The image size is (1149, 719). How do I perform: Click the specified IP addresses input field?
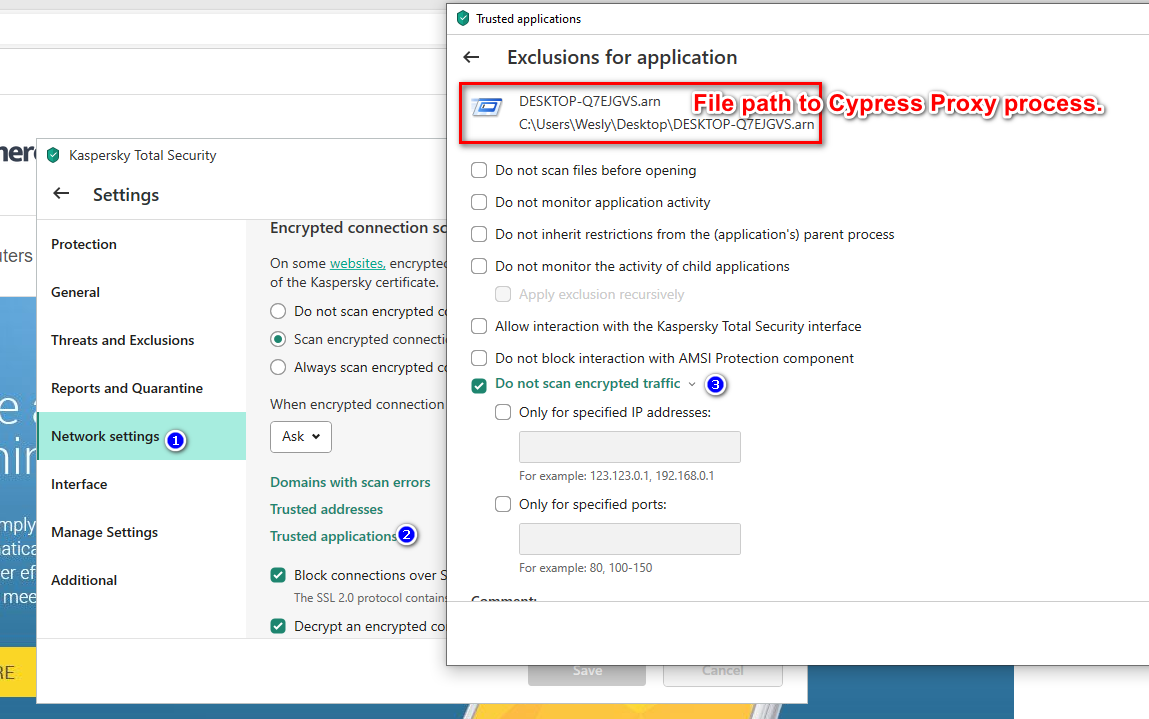[x=629, y=447]
